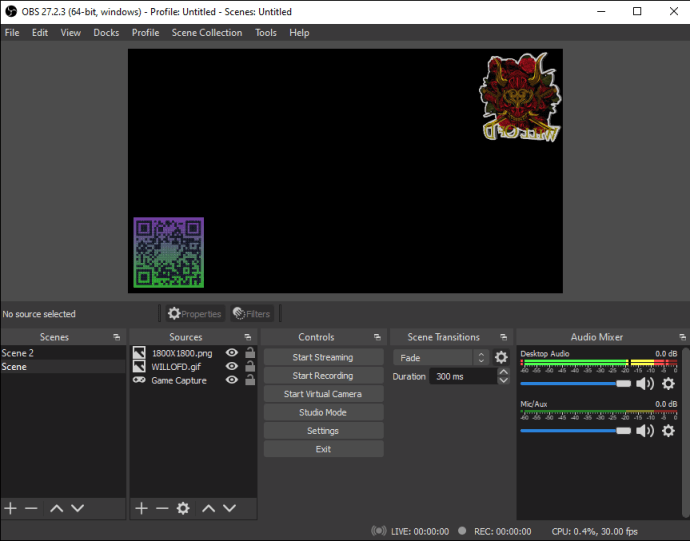Open transition properties gear next to Fade
Image resolution: width=690 pixels, height=541 pixels.
(501, 357)
